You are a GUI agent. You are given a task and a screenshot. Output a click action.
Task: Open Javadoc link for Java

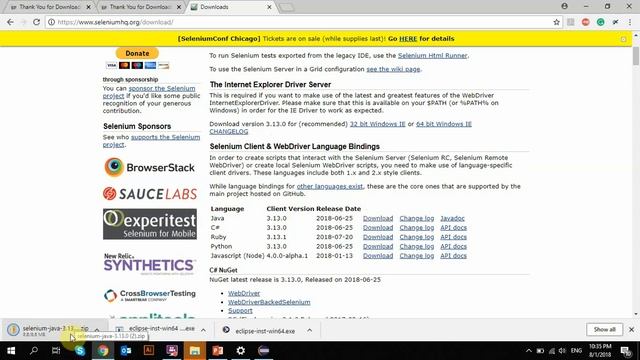coord(452,218)
